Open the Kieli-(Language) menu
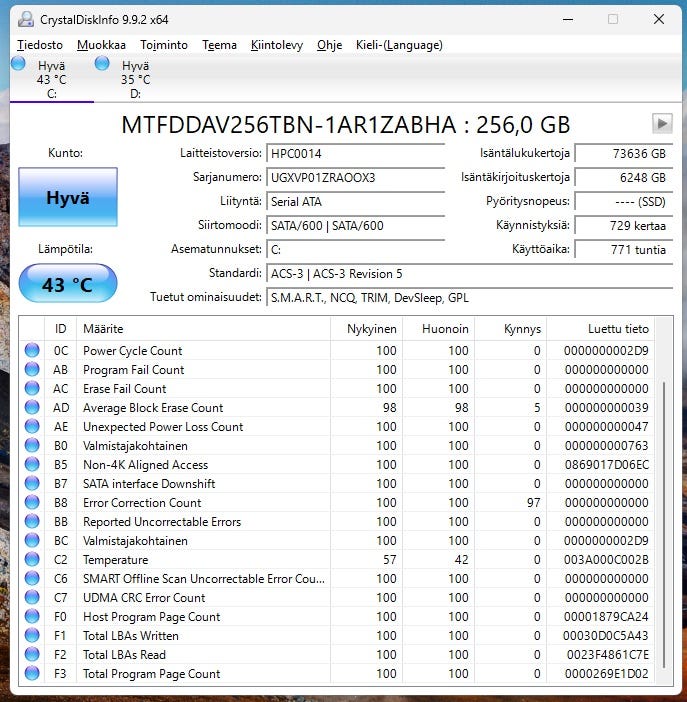This screenshot has height=702, width=687. coord(399,45)
